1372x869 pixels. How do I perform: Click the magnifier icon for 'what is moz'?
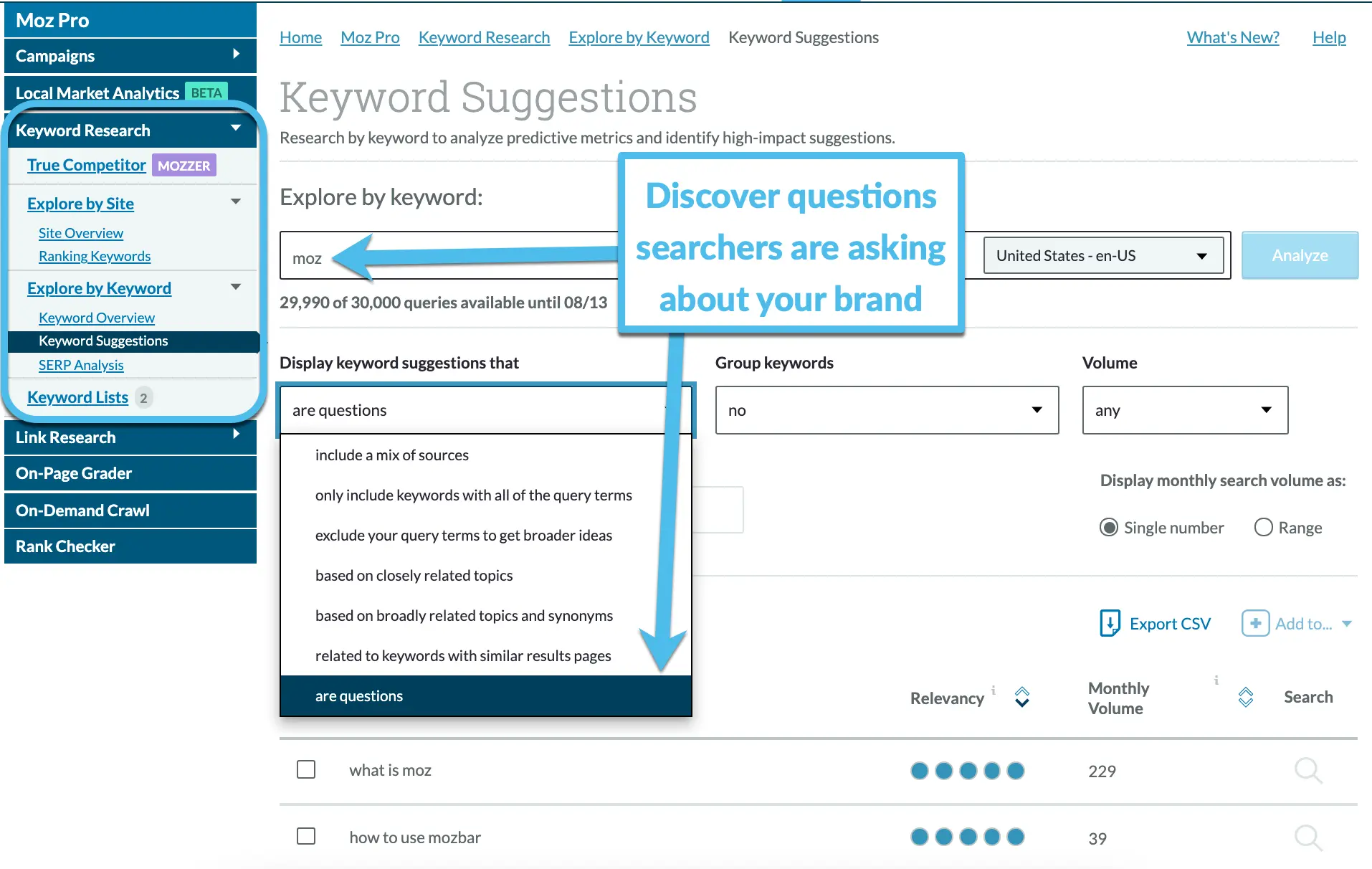pyautogui.click(x=1307, y=770)
